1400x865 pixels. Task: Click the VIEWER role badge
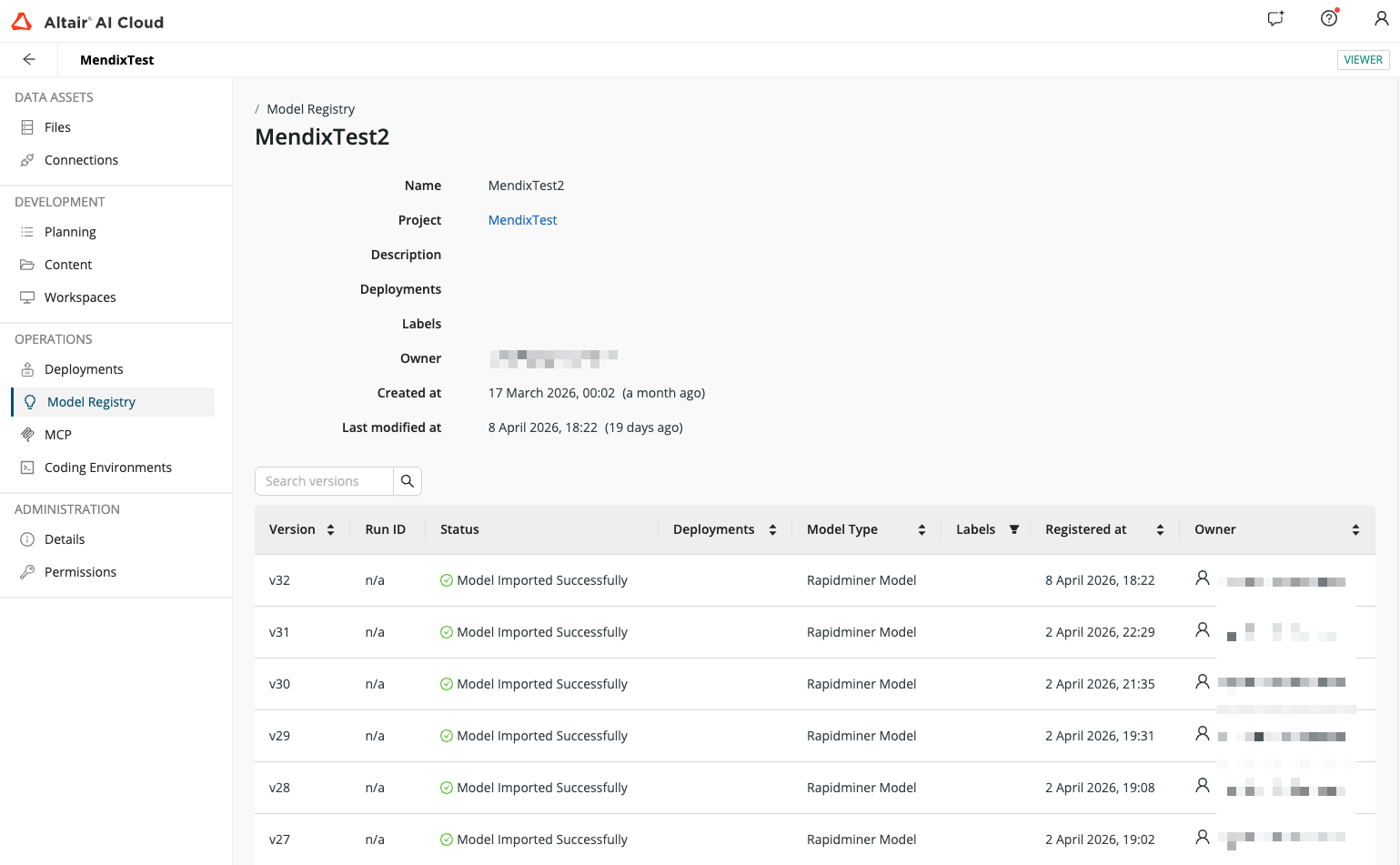pyautogui.click(x=1363, y=60)
